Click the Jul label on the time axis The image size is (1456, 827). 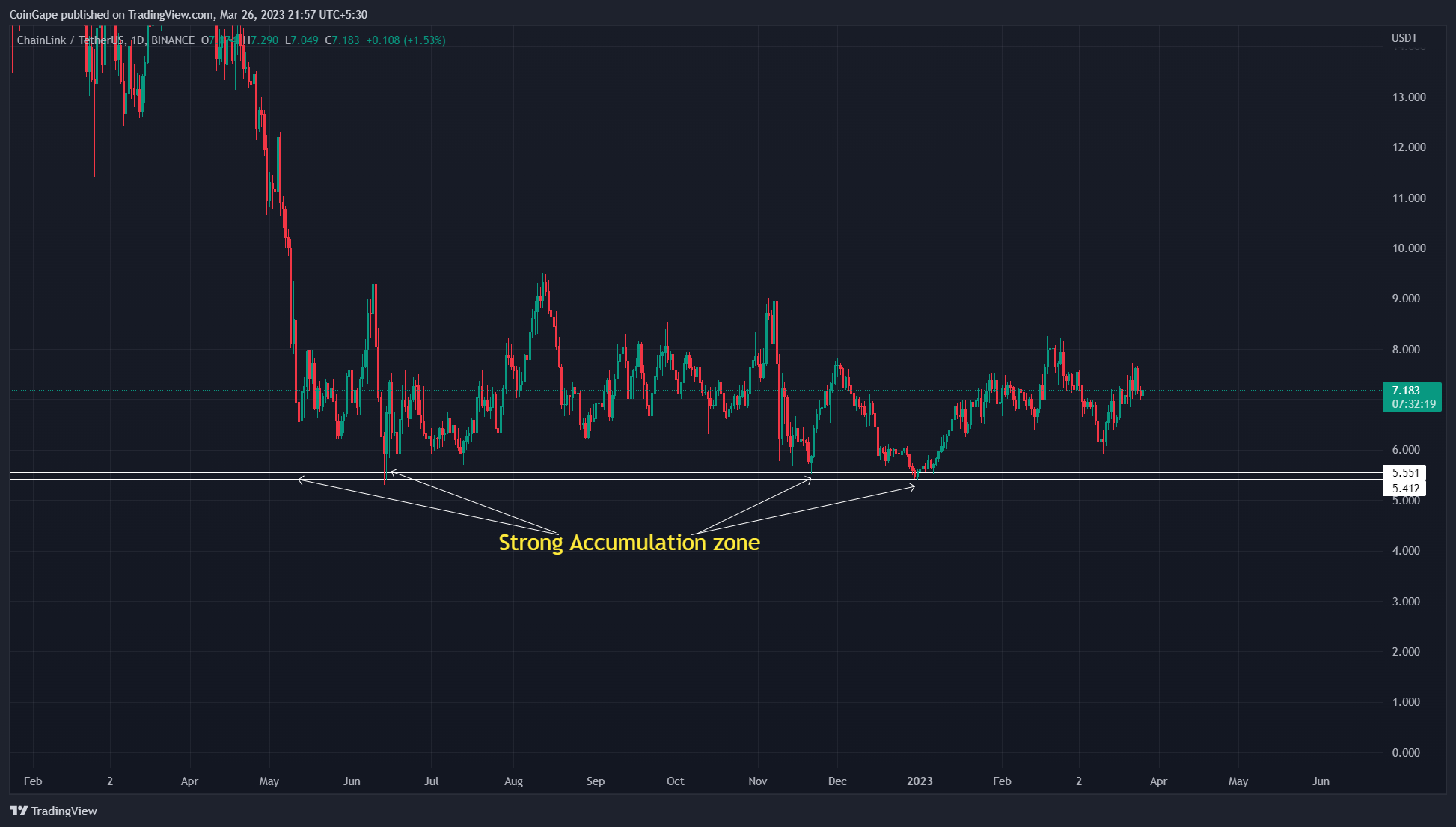coord(431,781)
